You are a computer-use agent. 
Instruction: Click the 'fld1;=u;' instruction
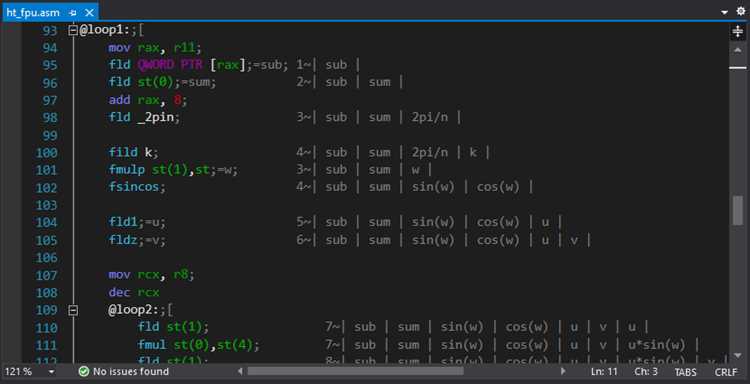click(137, 222)
